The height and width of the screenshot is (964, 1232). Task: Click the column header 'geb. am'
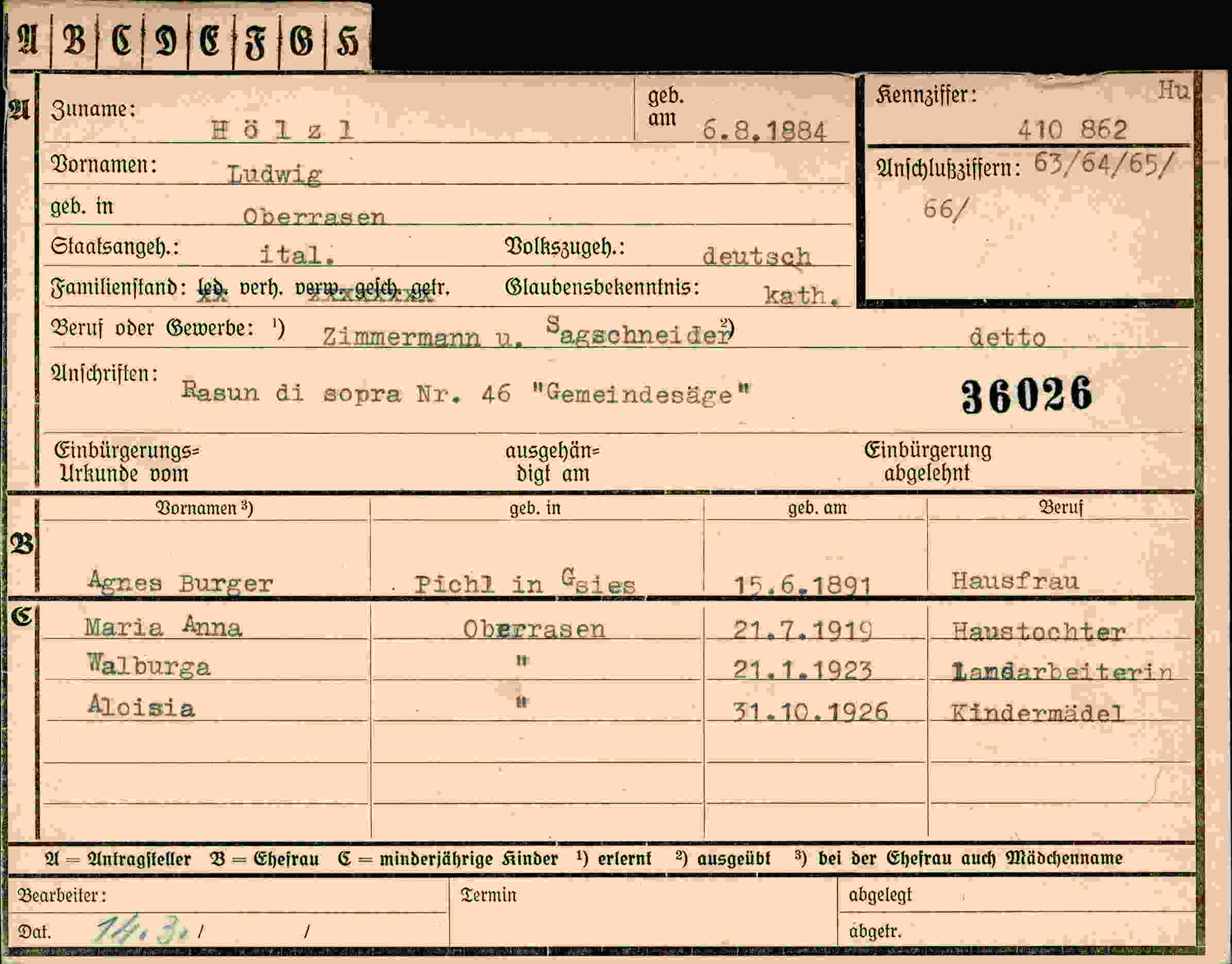click(817, 508)
